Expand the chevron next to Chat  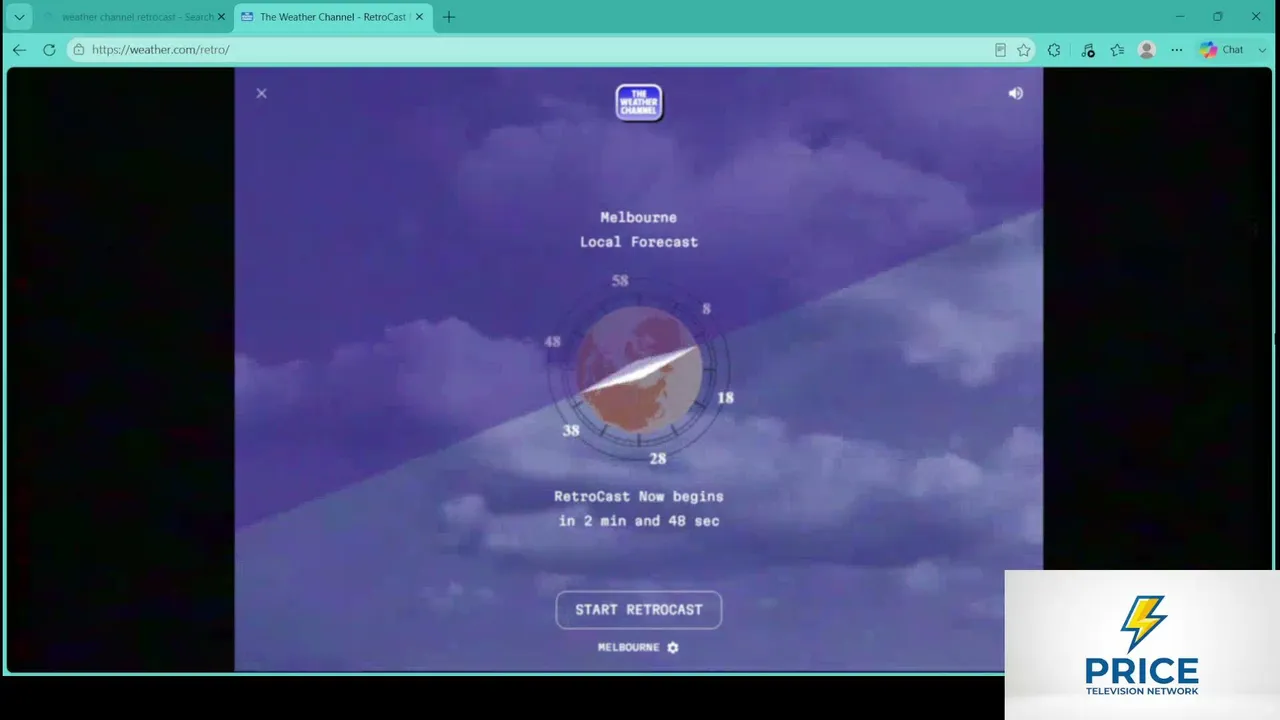1262,50
